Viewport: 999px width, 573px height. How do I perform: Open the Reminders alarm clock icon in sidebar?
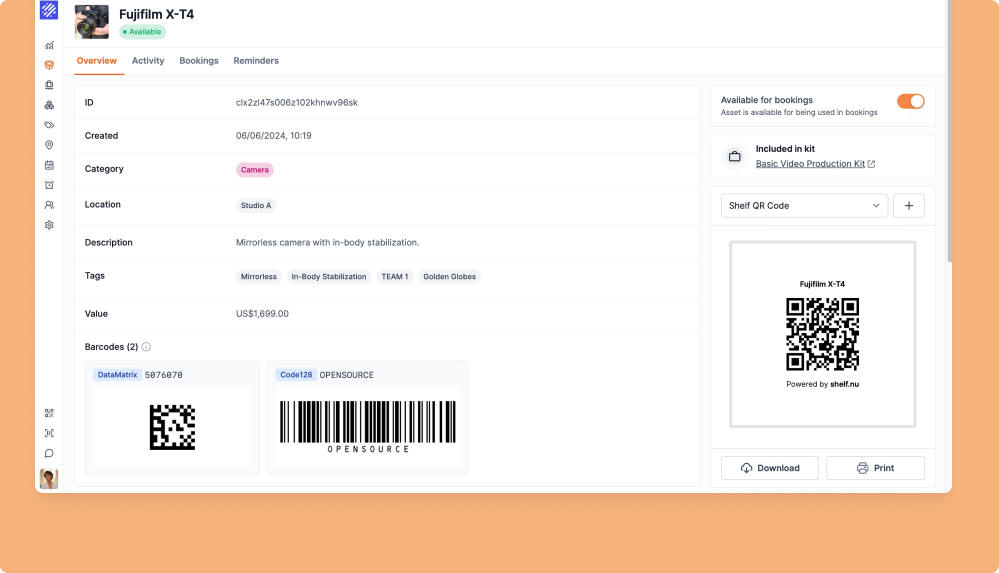(49, 185)
